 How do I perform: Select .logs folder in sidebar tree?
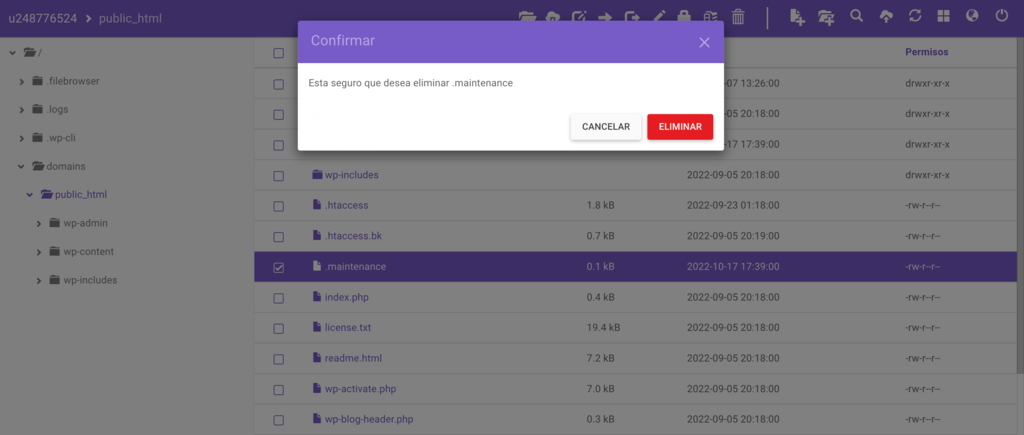(x=57, y=110)
